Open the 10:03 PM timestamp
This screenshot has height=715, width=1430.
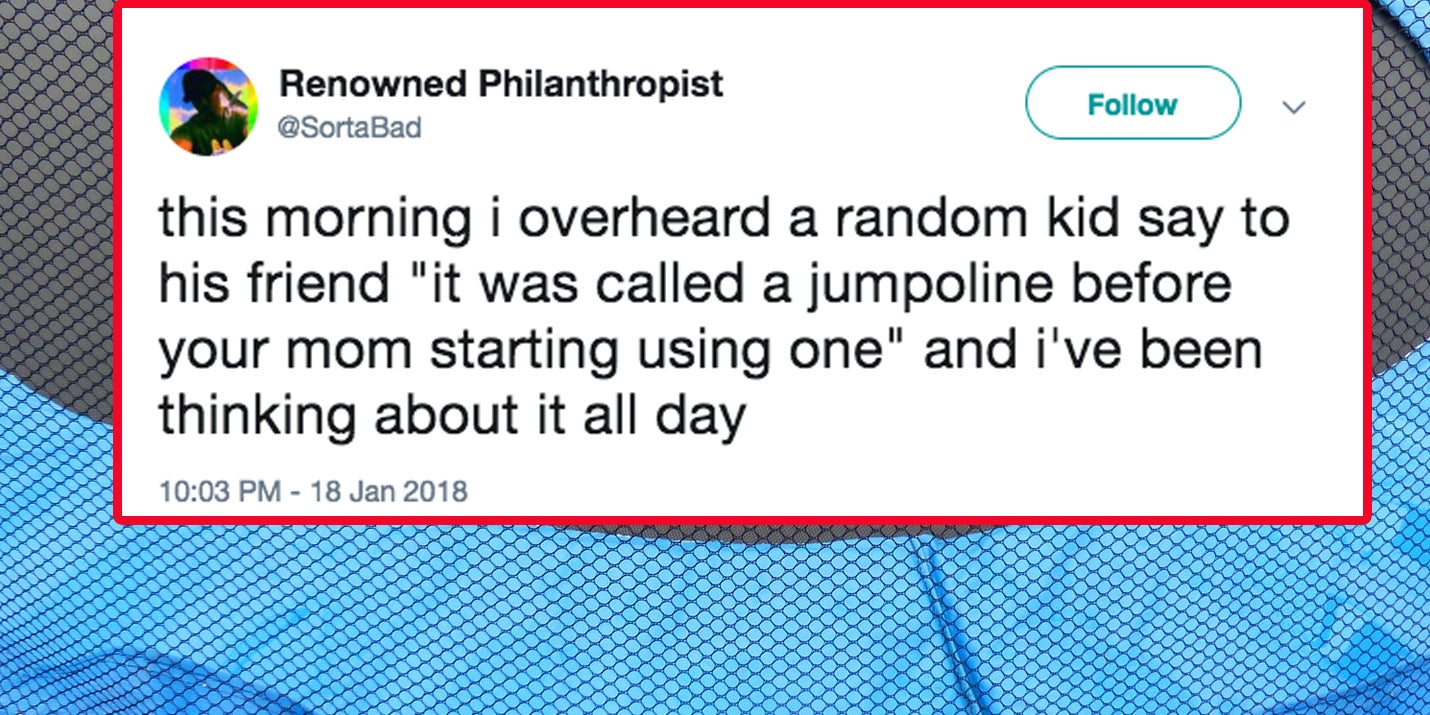point(218,491)
